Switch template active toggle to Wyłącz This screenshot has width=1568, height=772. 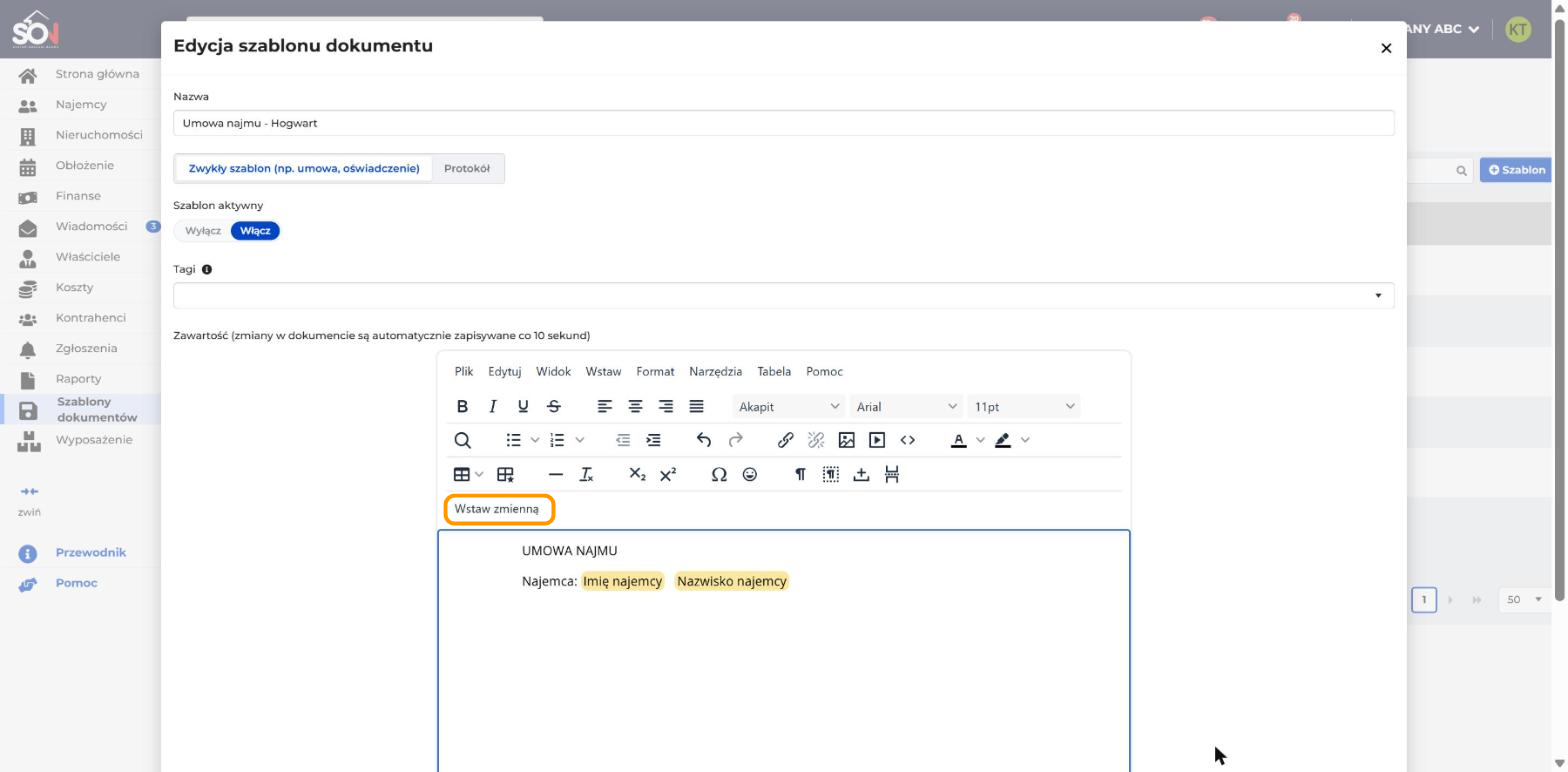[x=203, y=231]
